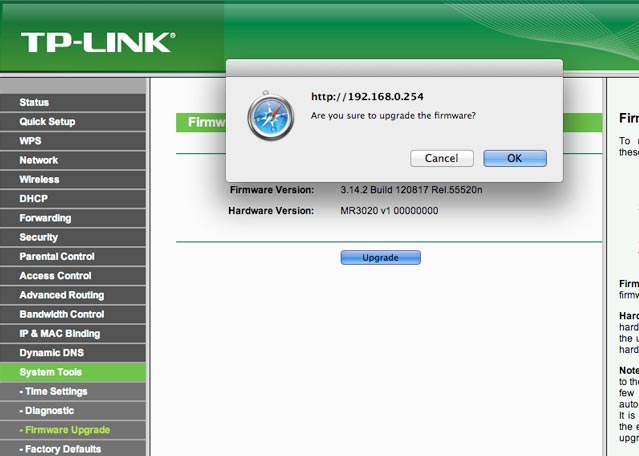
Task: Open Quick Setup in sidebar
Action: coord(47,122)
